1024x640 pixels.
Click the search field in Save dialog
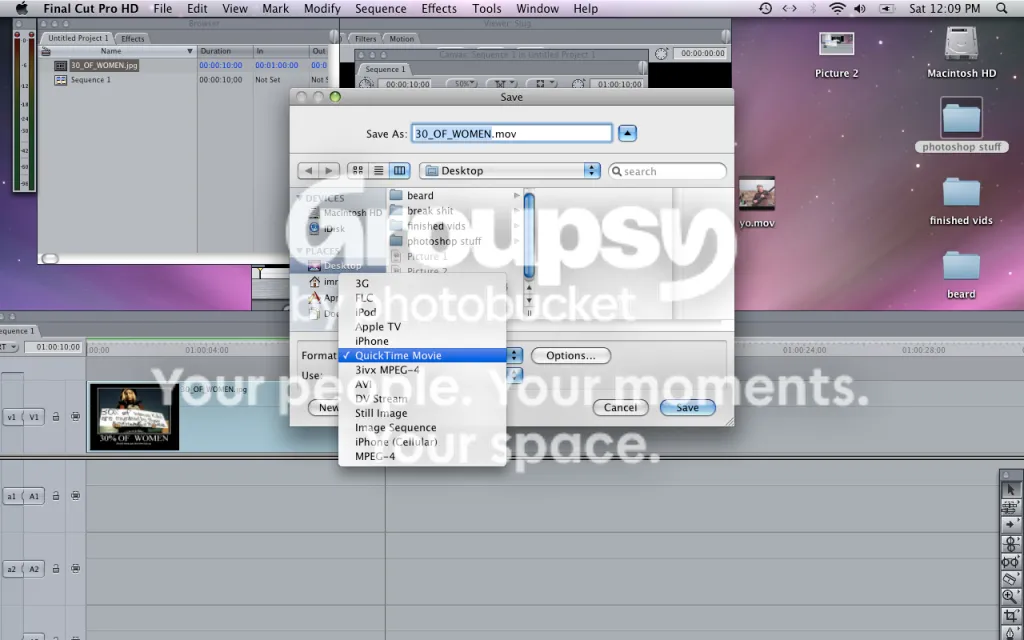click(667, 171)
